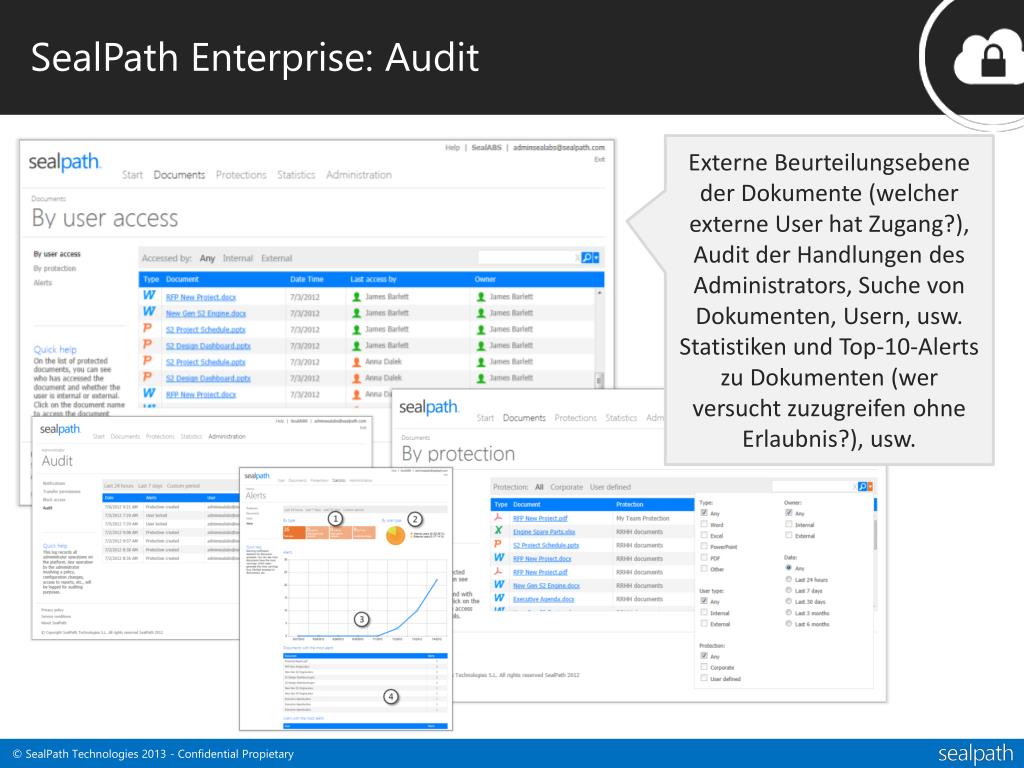Click orange user icon beside Anna Dalek, S2 Design Dashboard.pptx

point(357,378)
